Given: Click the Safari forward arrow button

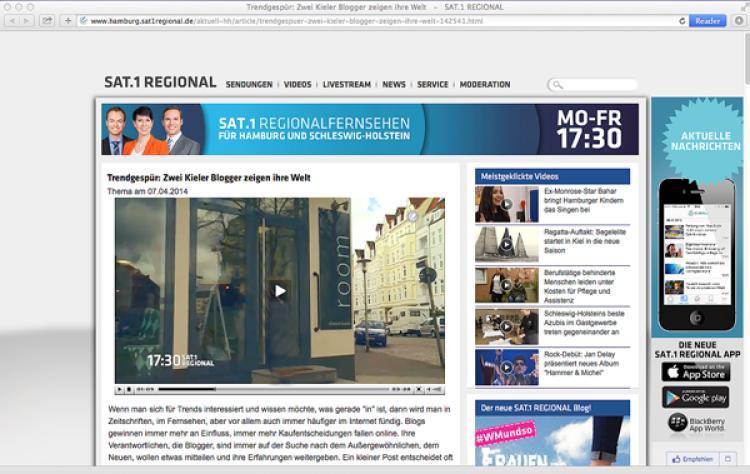Looking at the screenshot, I should pos(26,21).
